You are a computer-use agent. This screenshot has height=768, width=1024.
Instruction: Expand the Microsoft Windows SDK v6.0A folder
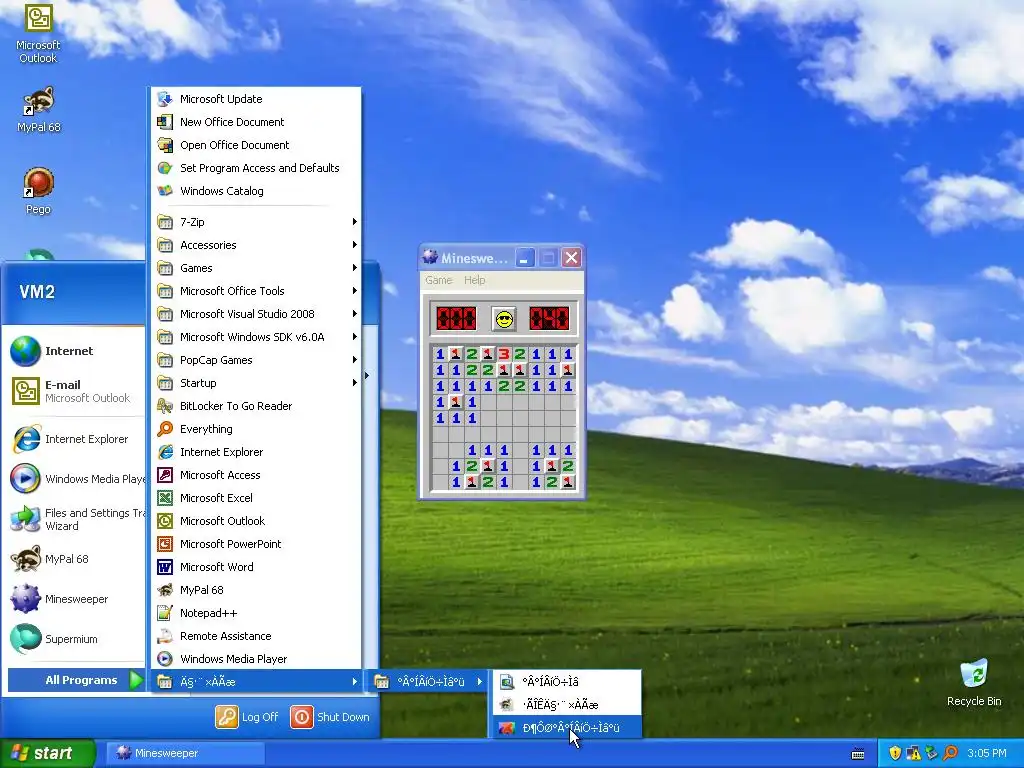pos(256,337)
